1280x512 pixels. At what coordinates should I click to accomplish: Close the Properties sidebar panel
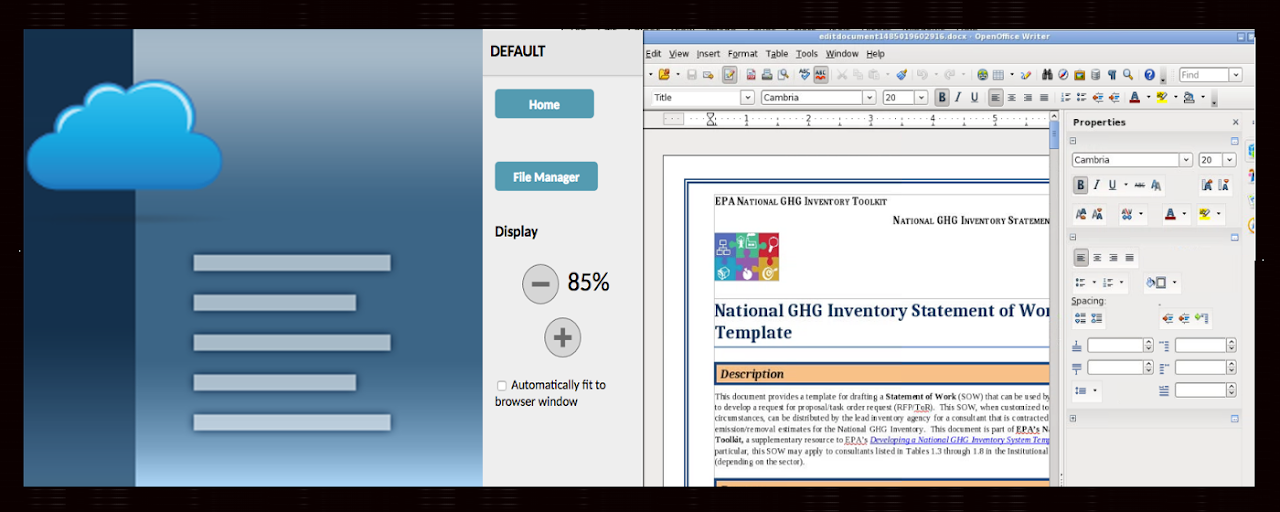tap(1235, 122)
